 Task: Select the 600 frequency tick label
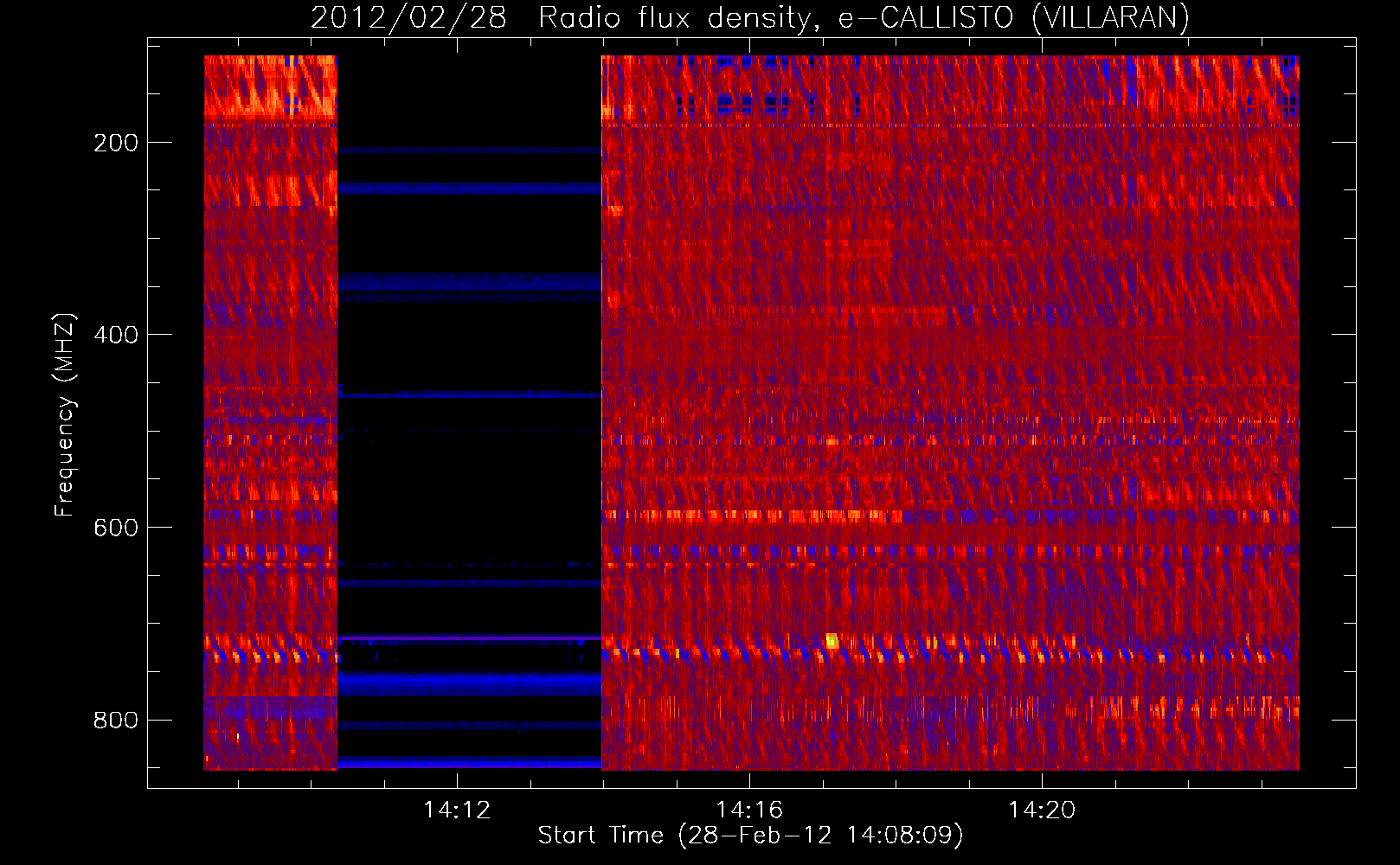pos(116,528)
